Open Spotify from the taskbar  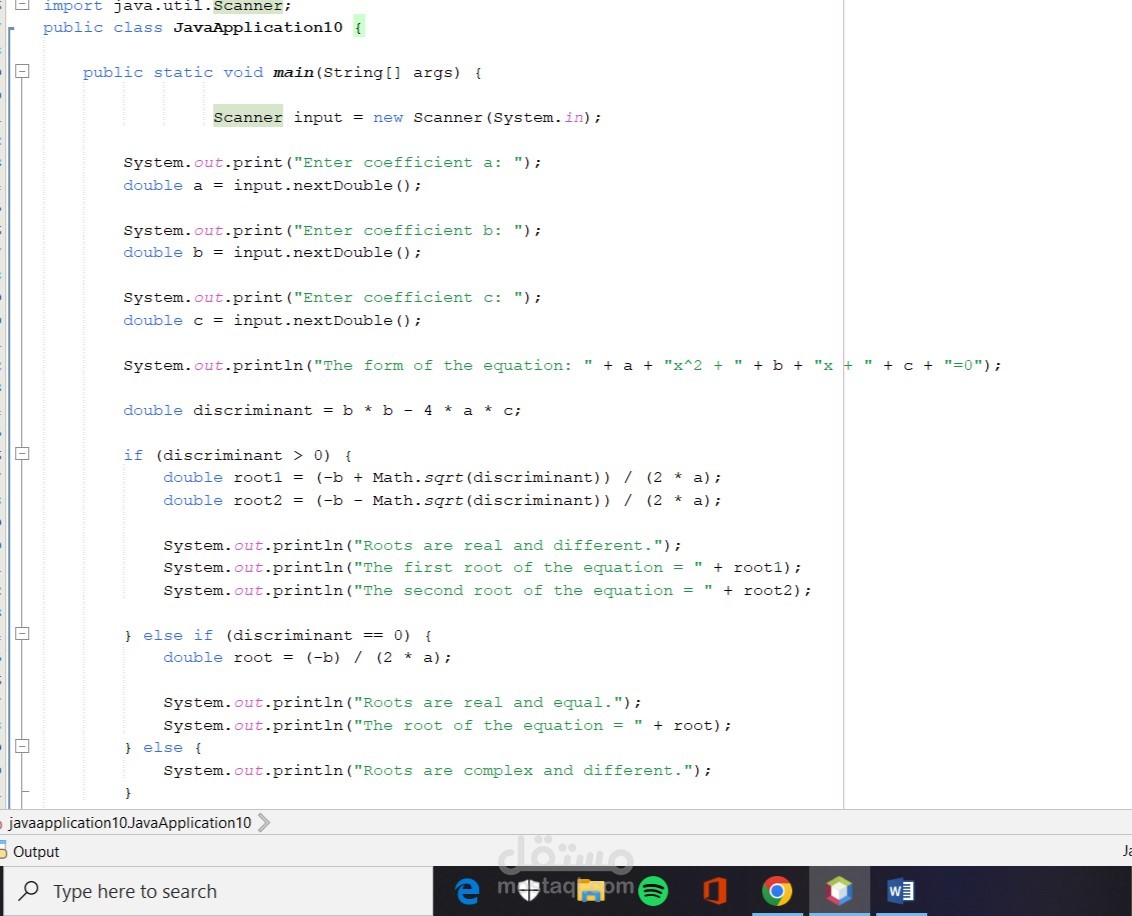(654, 890)
